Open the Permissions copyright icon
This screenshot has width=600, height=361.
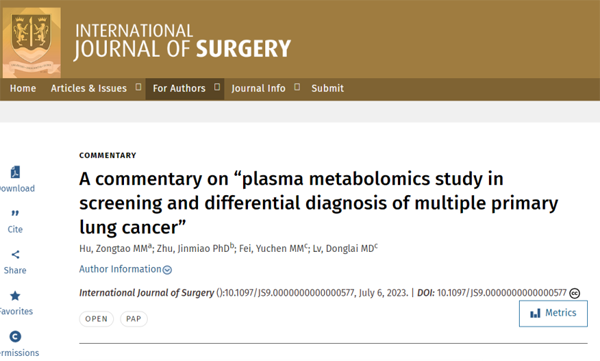click(x=15, y=336)
